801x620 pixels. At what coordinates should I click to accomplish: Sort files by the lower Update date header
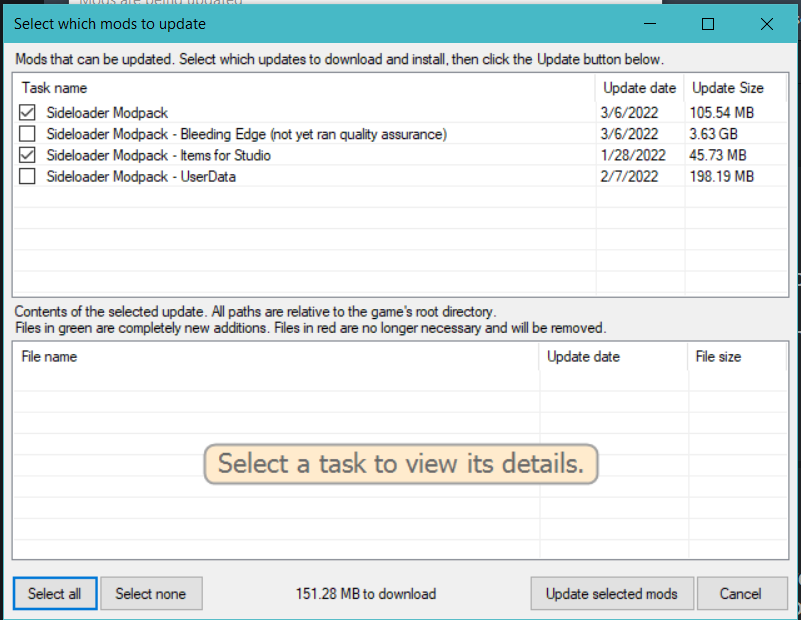point(614,356)
